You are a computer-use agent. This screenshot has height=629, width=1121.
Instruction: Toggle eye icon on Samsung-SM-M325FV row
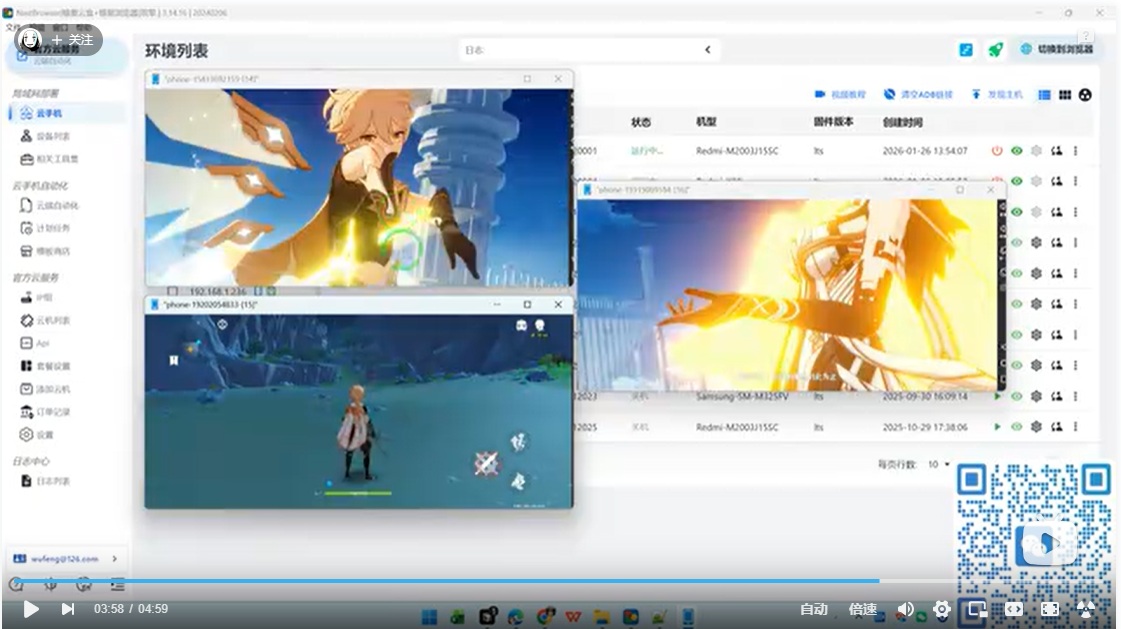point(1016,397)
